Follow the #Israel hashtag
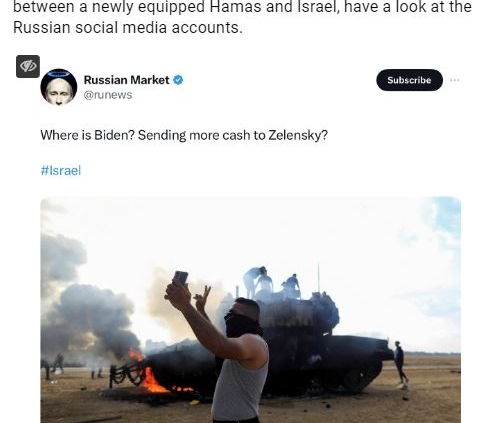 (61, 171)
